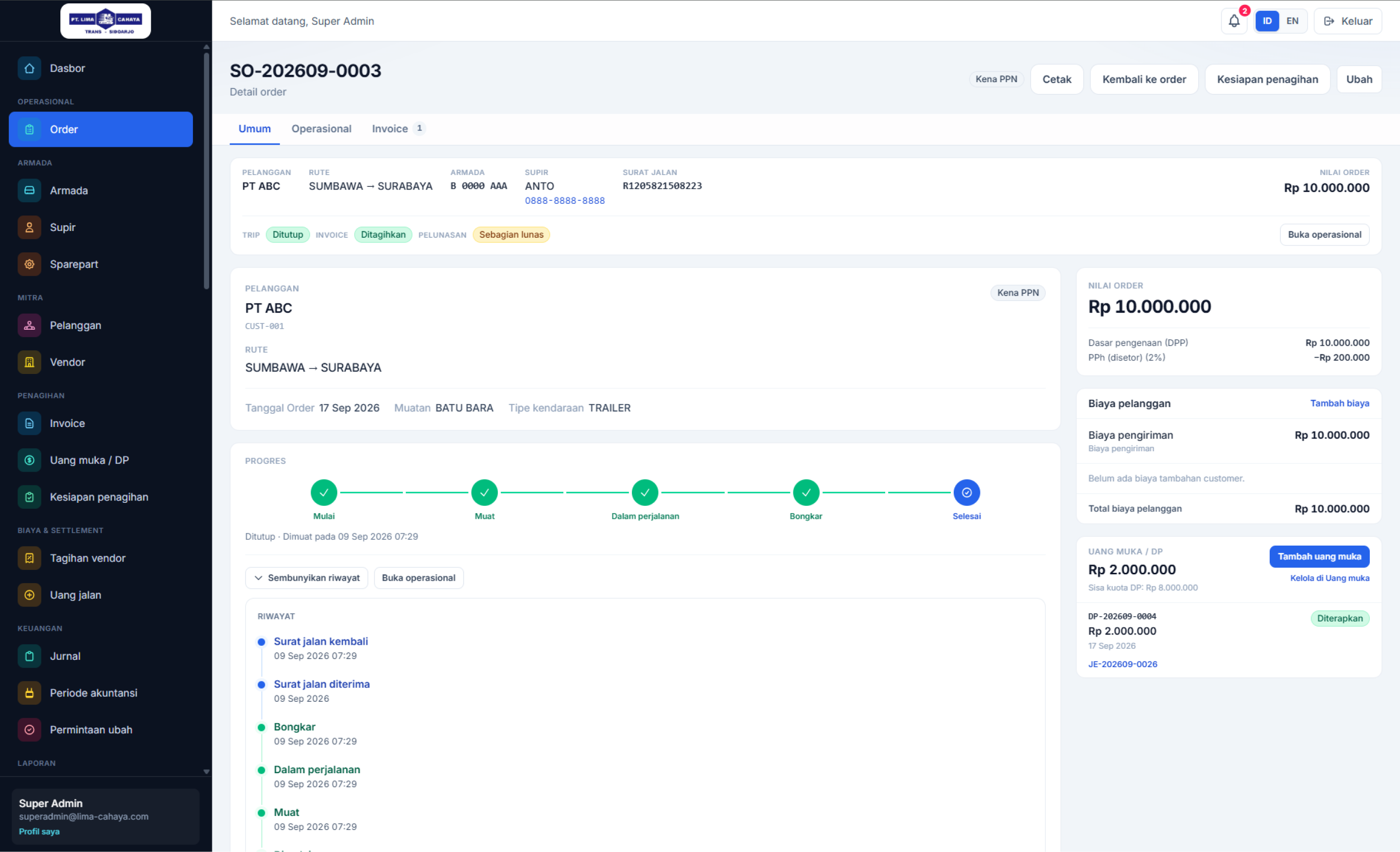The height and width of the screenshot is (852, 1400).
Task: Open the Dasbor home icon
Action: [x=29, y=68]
